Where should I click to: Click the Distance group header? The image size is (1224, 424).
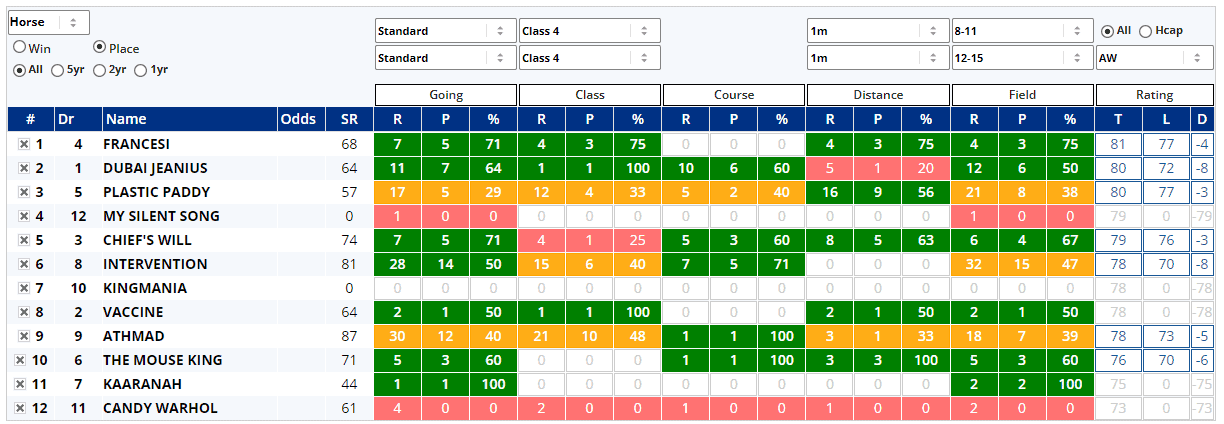878,95
